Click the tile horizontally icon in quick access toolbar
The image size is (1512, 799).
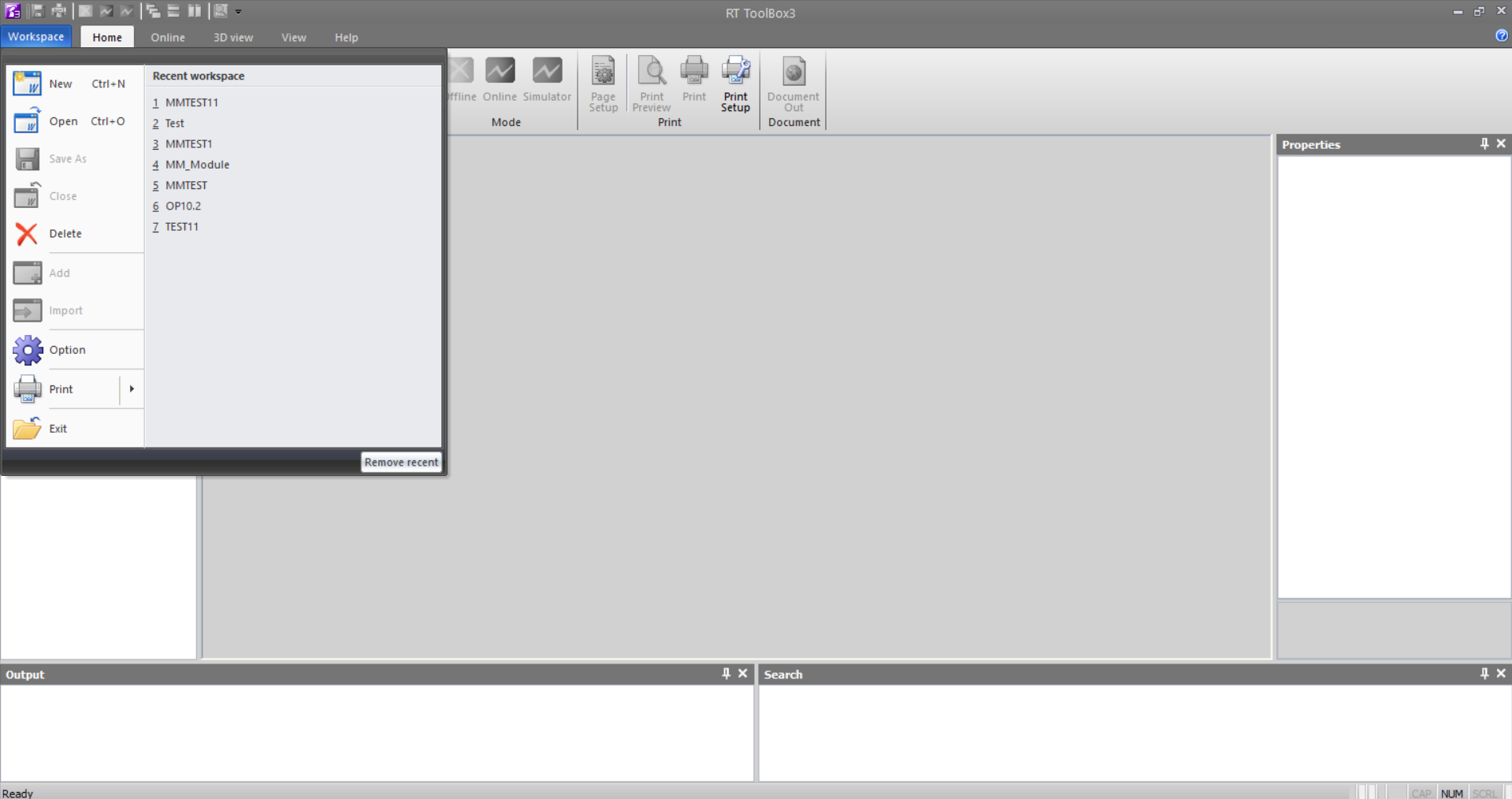coord(173,11)
